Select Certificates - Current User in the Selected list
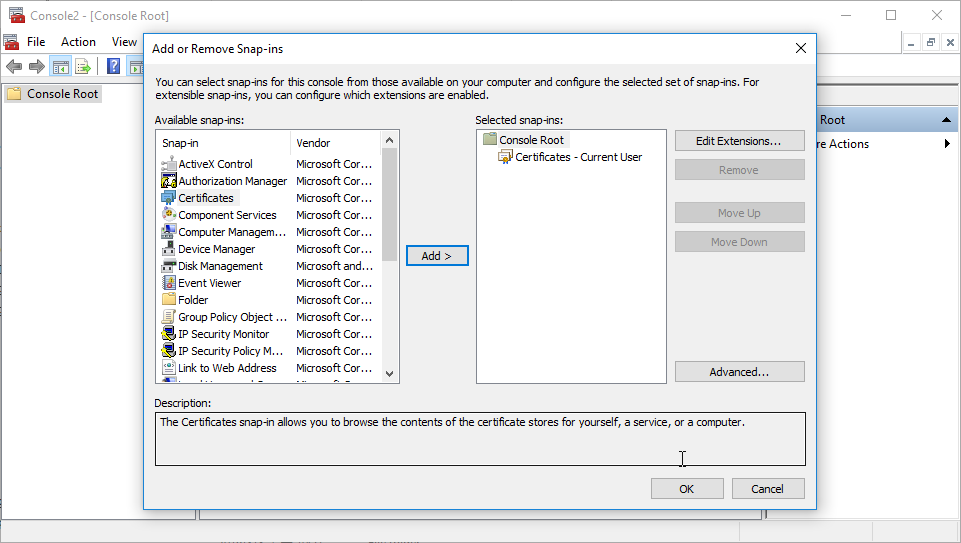The height and width of the screenshot is (543, 961). click(579, 157)
